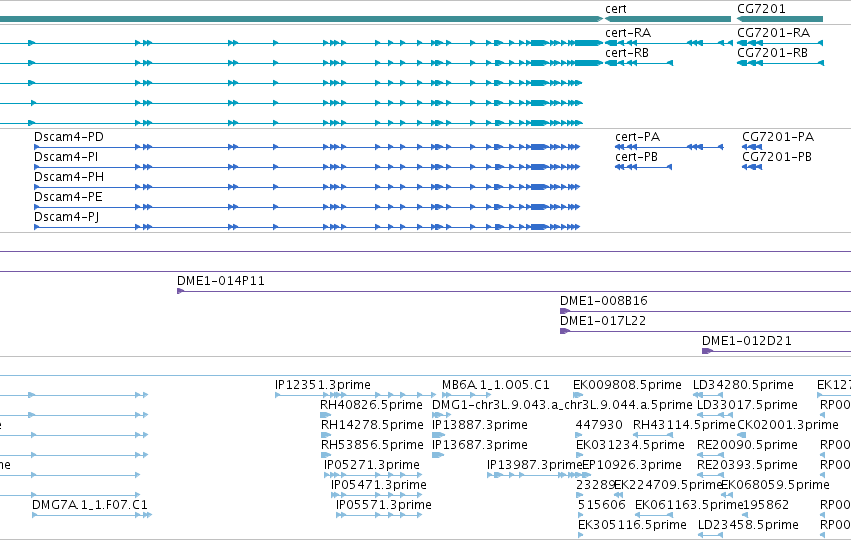Select cert-PB protein label
The height and width of the screenshot is (540, 851).
tap(636, 157)
